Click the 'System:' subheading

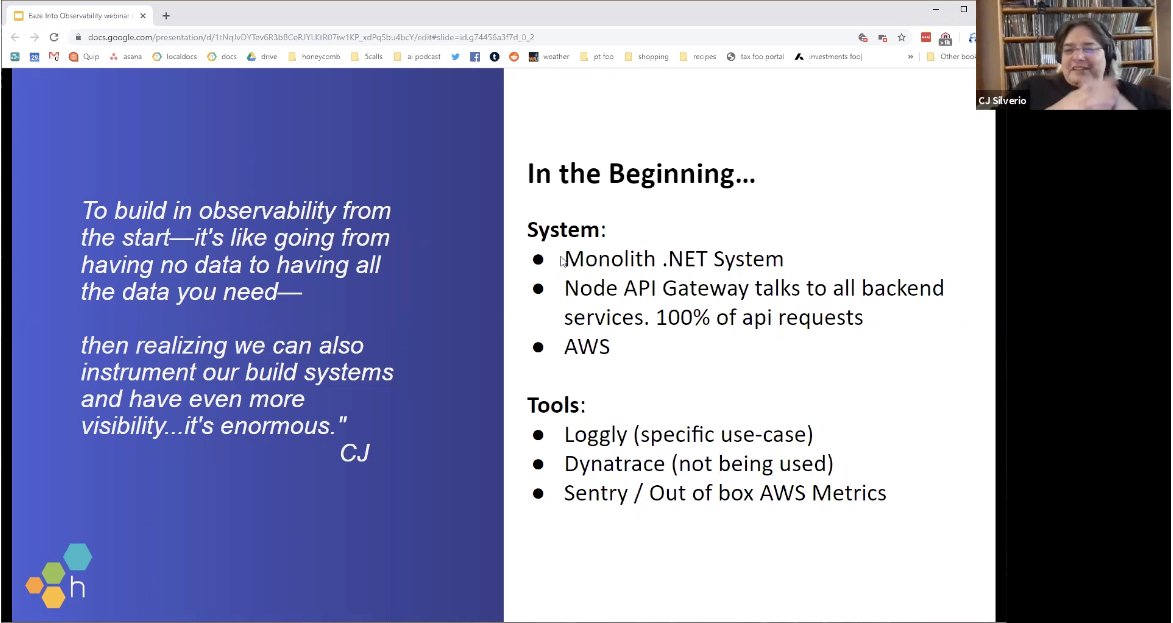pos(566,230)
